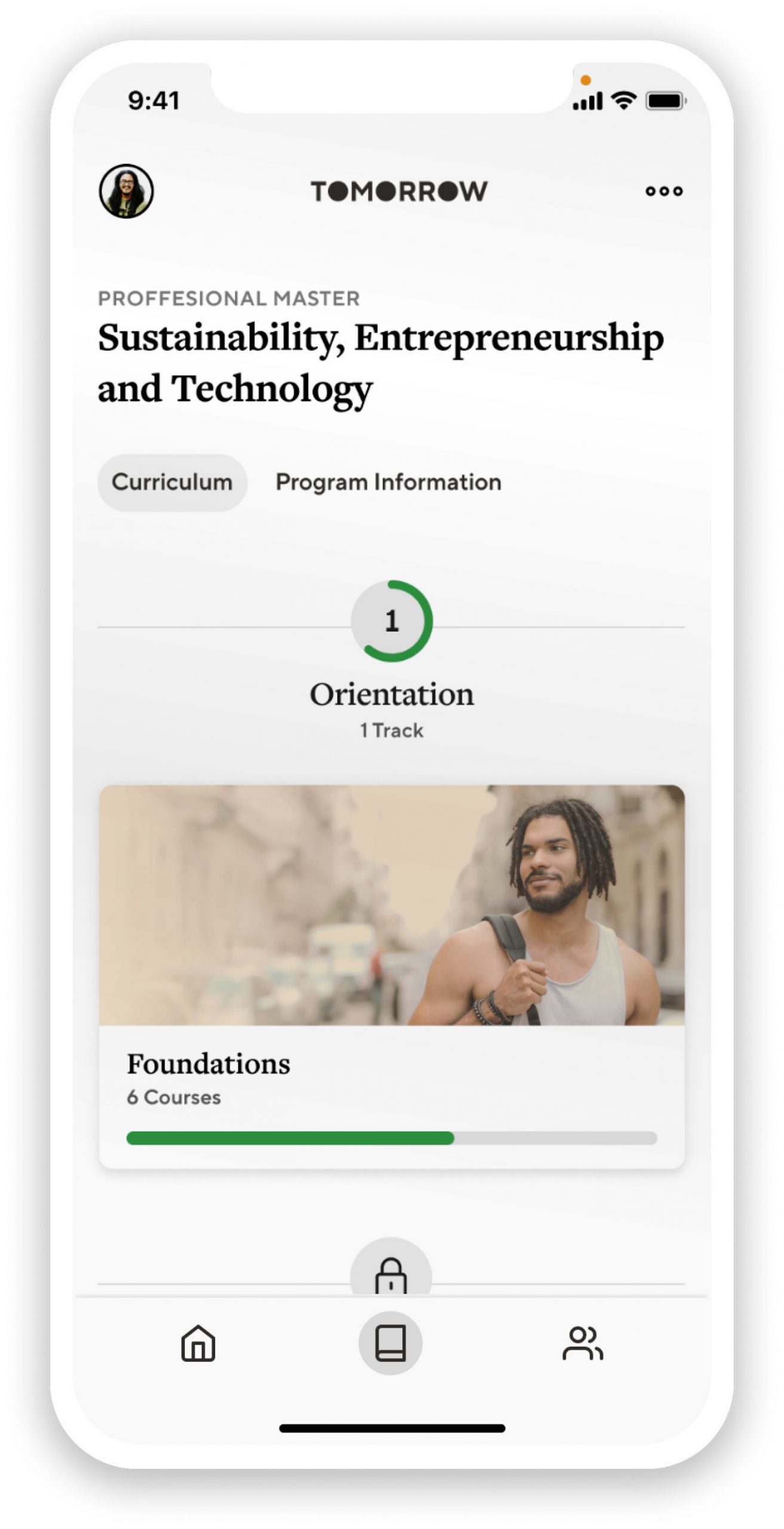Tap the program title heading

(381, 363)
